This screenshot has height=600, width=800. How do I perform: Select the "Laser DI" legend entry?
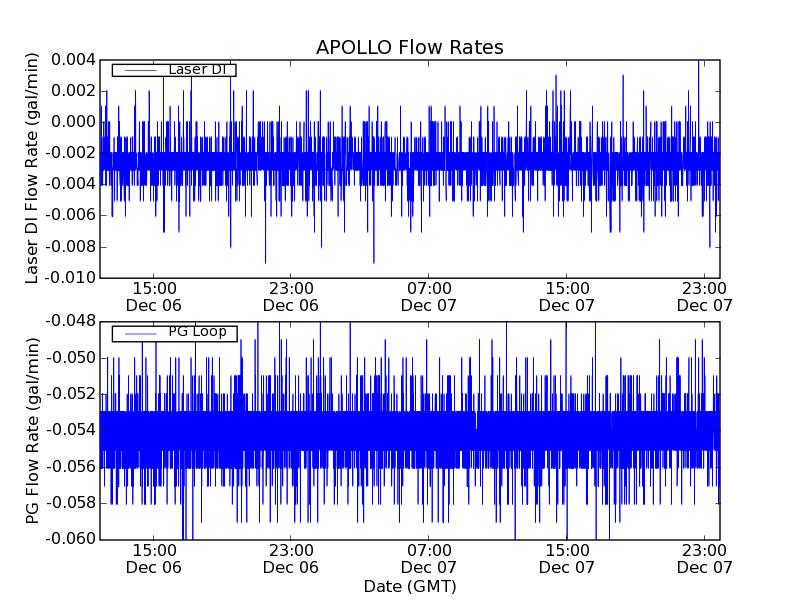[174, 69]
